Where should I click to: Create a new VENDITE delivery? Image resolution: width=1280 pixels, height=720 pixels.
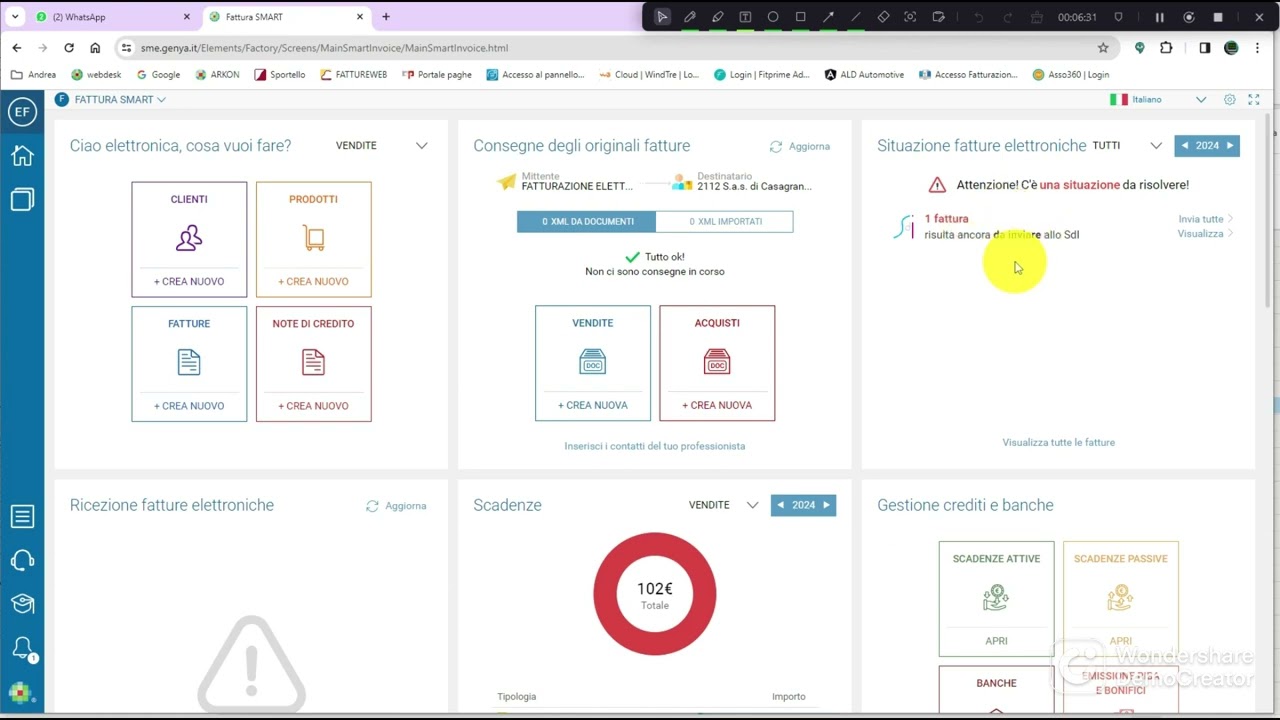[593, 405]
